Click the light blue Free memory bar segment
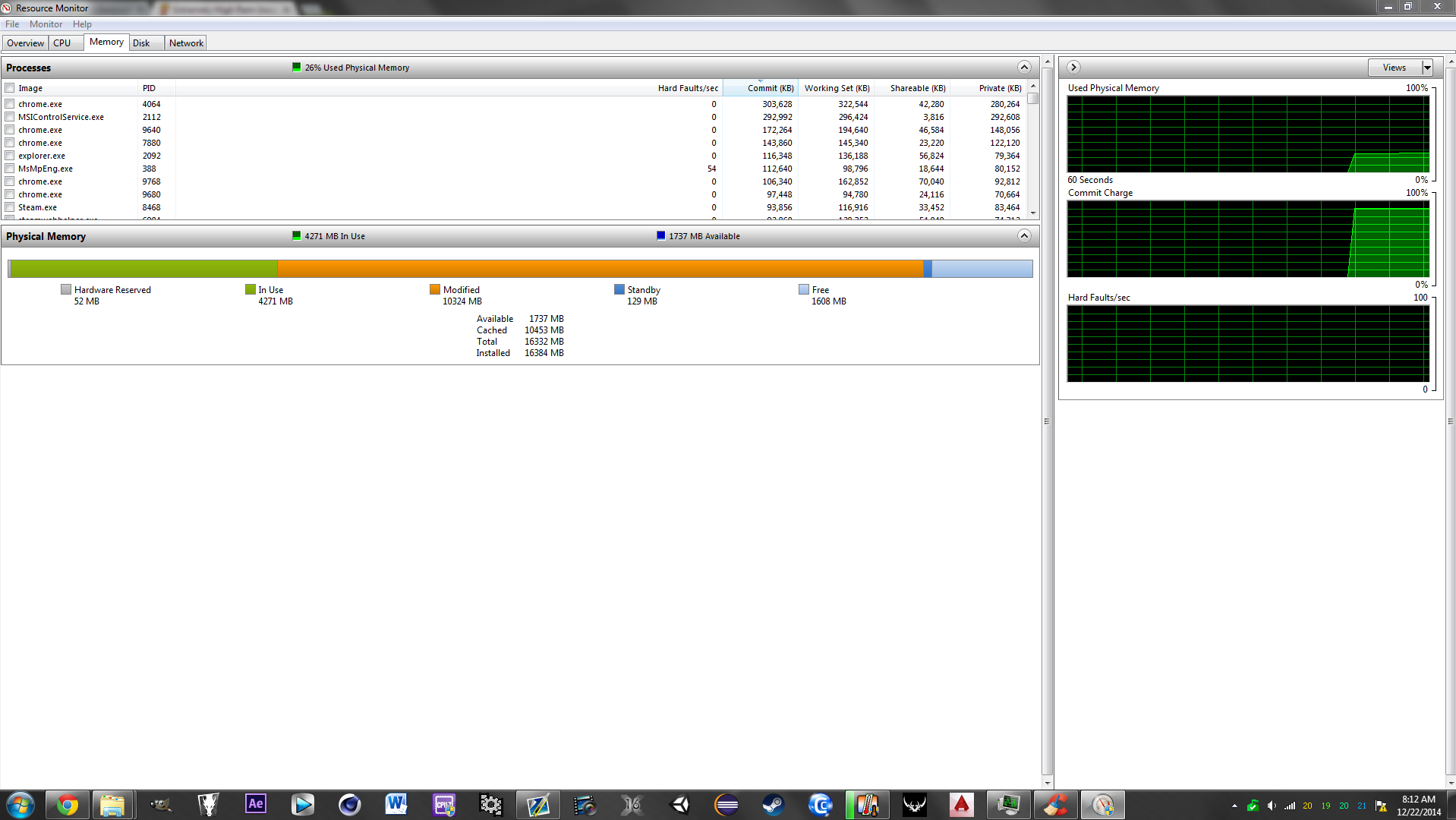 pyautogui.click(x=982, y=269)
